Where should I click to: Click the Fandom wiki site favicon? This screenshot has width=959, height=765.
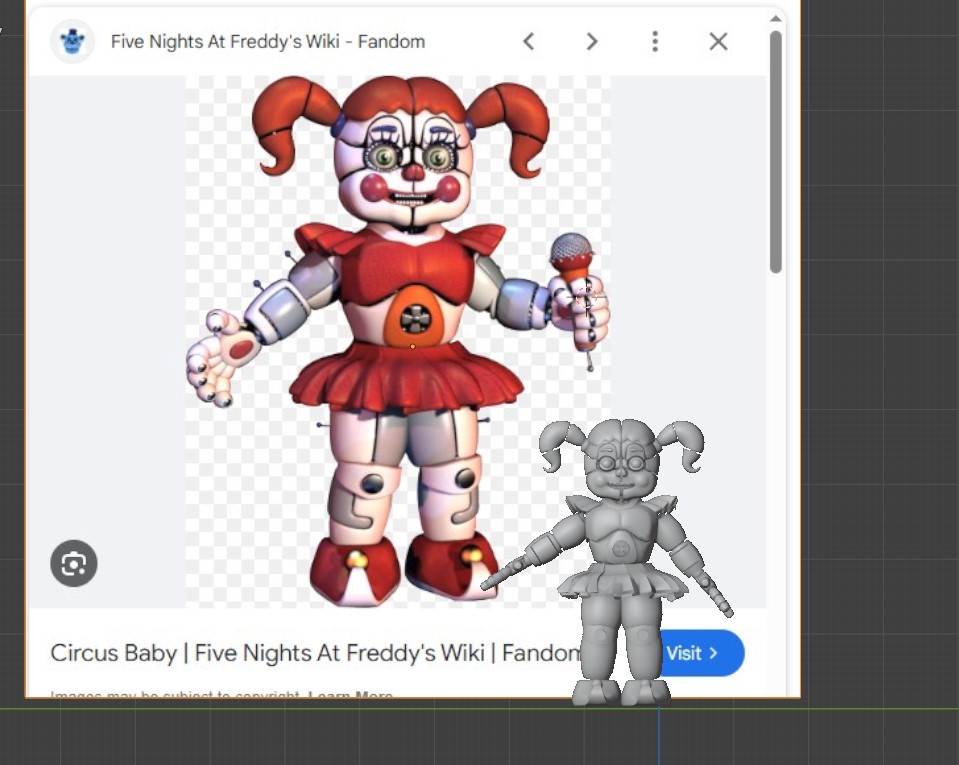pyautogui.click(x=72, y=42)
